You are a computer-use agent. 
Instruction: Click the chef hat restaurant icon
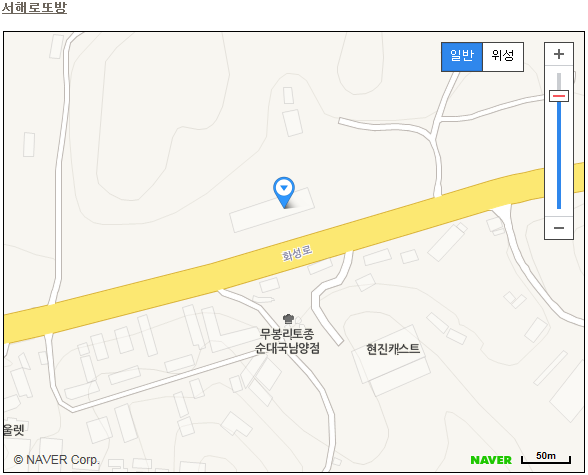point(288,319)
